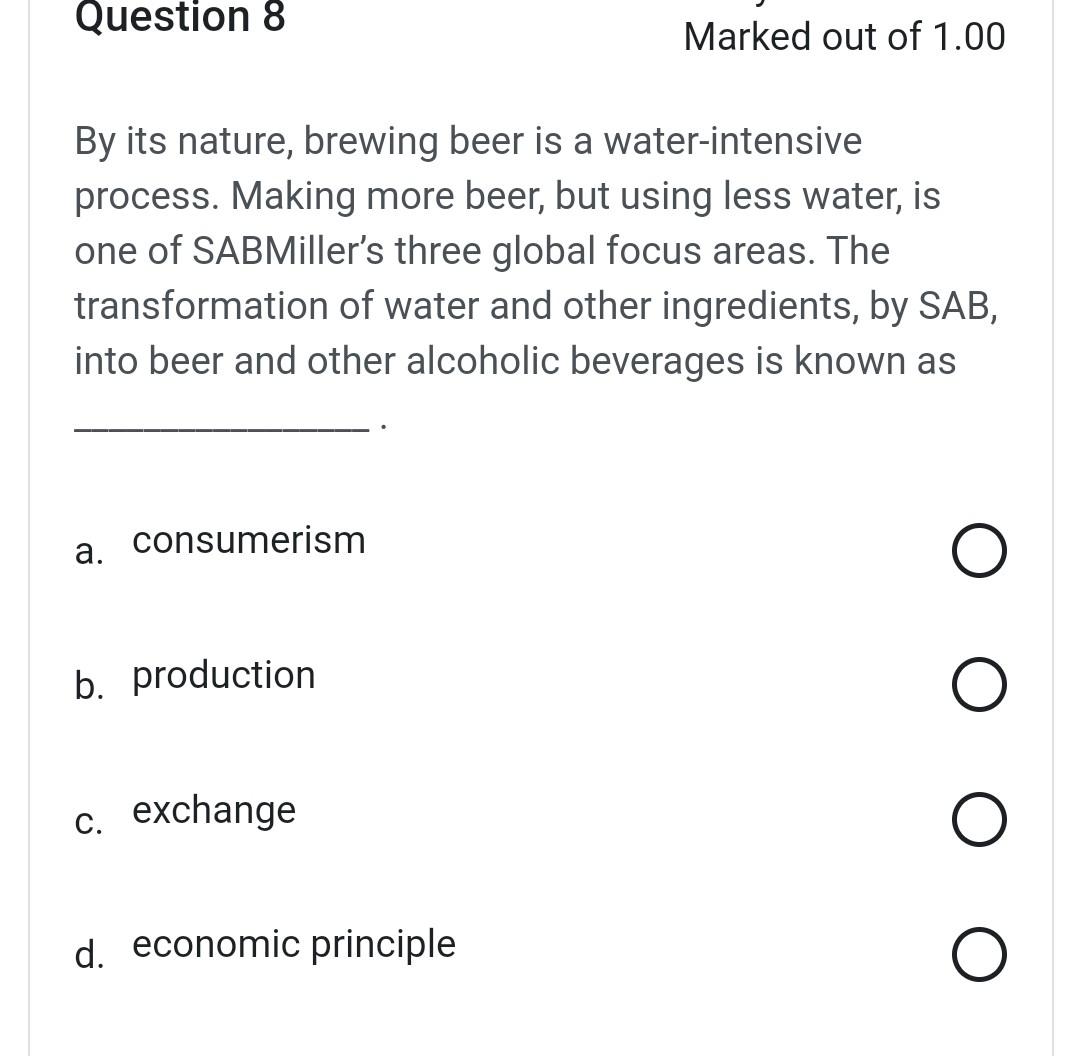Screen dimensions: 1080x1056
Task: Select the radio button for option b
Action: pos(979,684)
